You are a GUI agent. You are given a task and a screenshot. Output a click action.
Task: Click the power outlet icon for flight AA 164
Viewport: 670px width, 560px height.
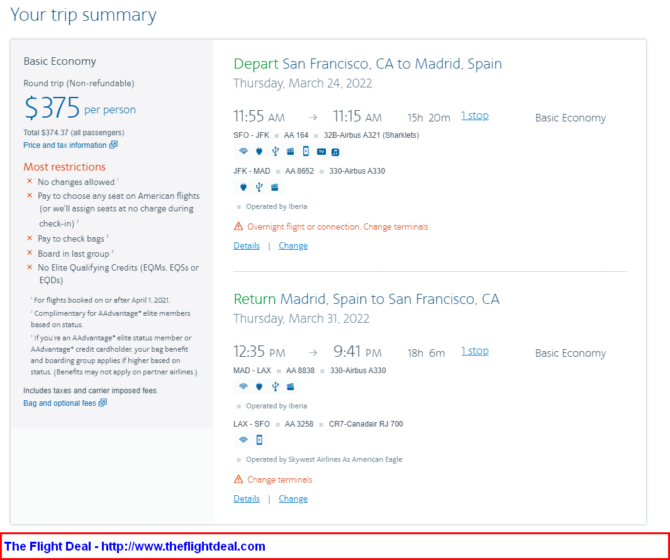click(x=259, y=151)
